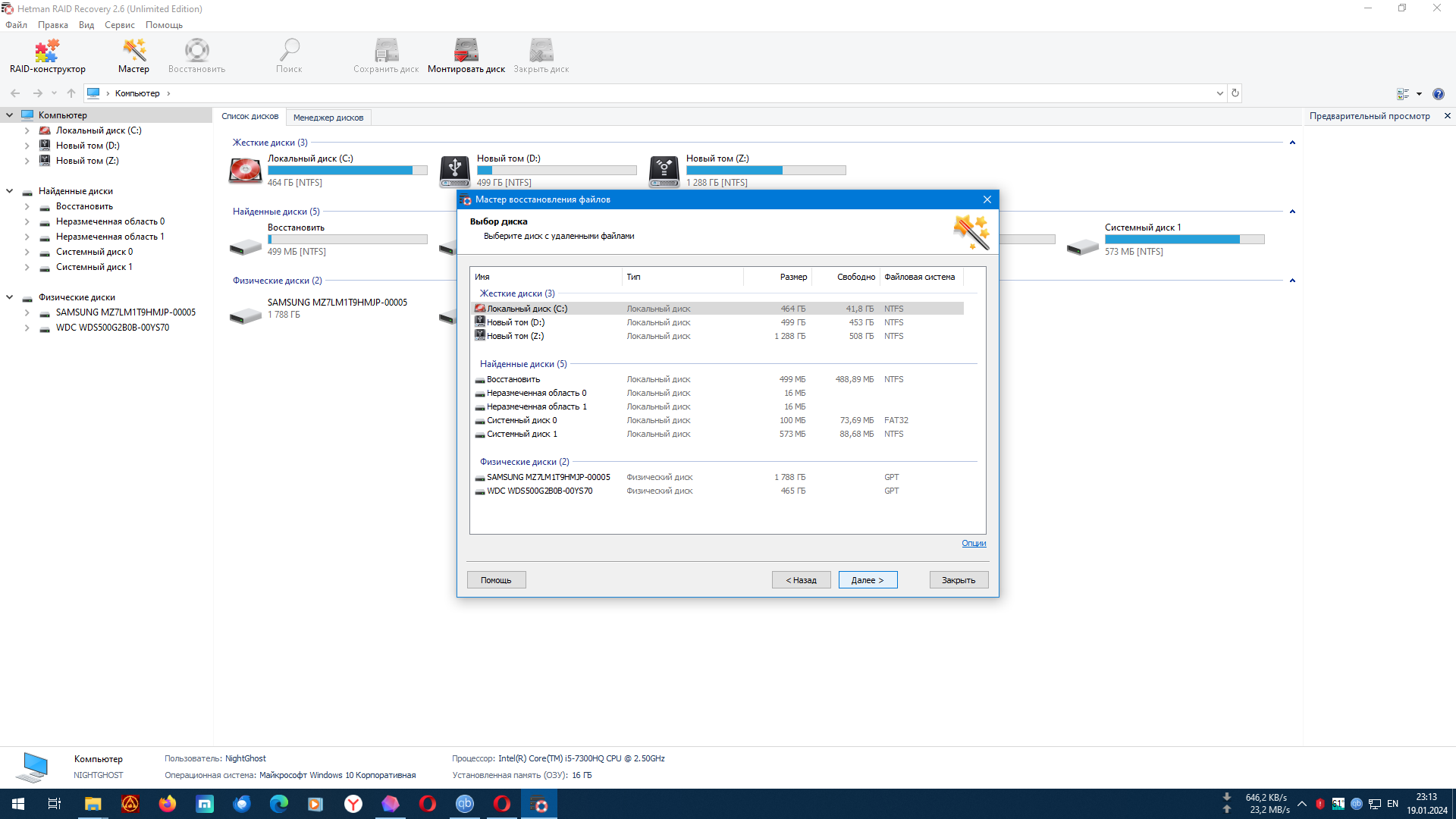This screenshot has height=819, width=1456.
Task: Select the Локальный диск (C:) drive icon in disk list
Action: pyautogui.click(x=246, y=171)
